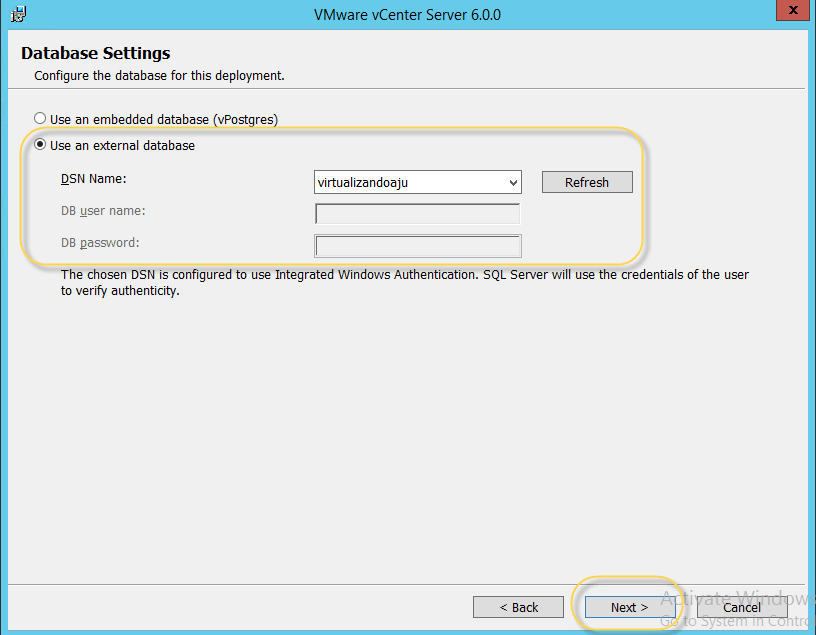Viewport: 816px width, 635px height.
Task: Select the embedded database (vPostgres) radio button
Action: click(x=41, y=118)
